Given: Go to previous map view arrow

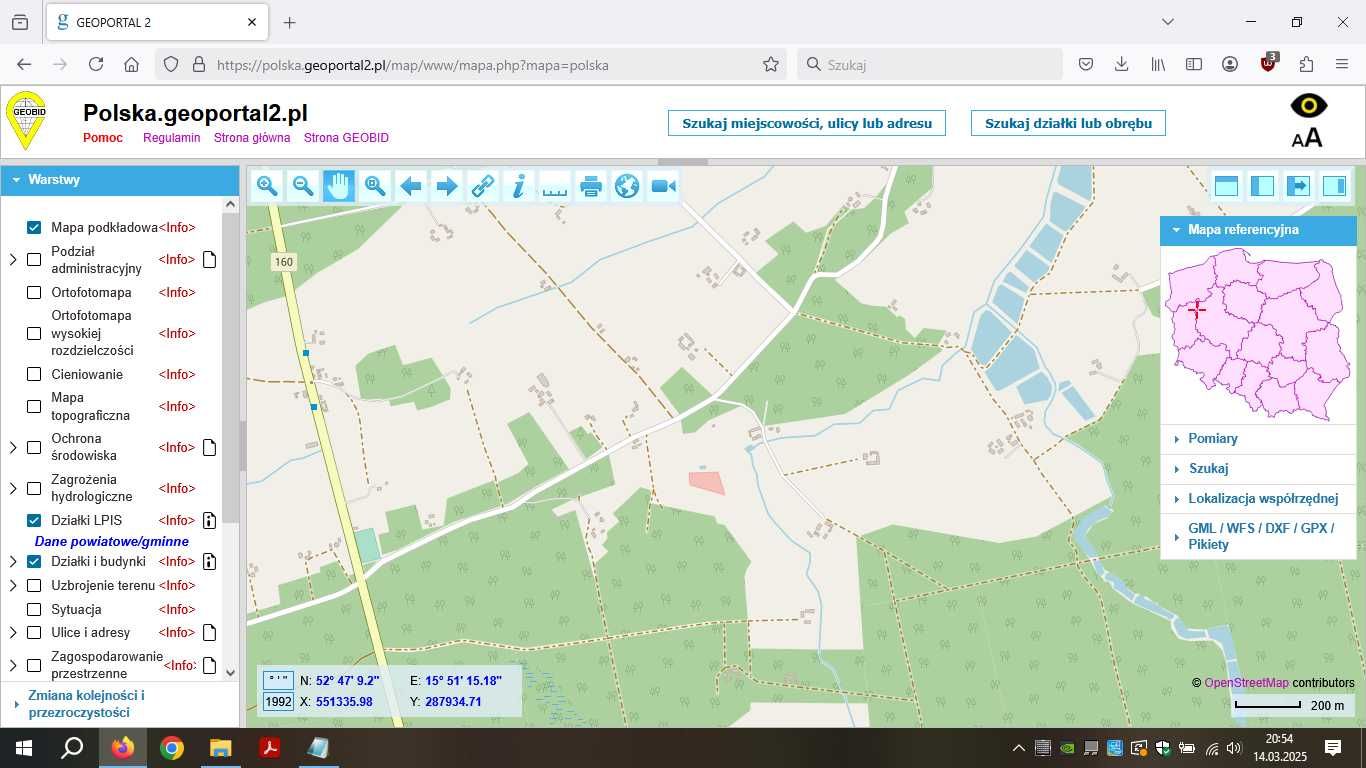Looking at the screenshot, I should click(x=411, y=185).
